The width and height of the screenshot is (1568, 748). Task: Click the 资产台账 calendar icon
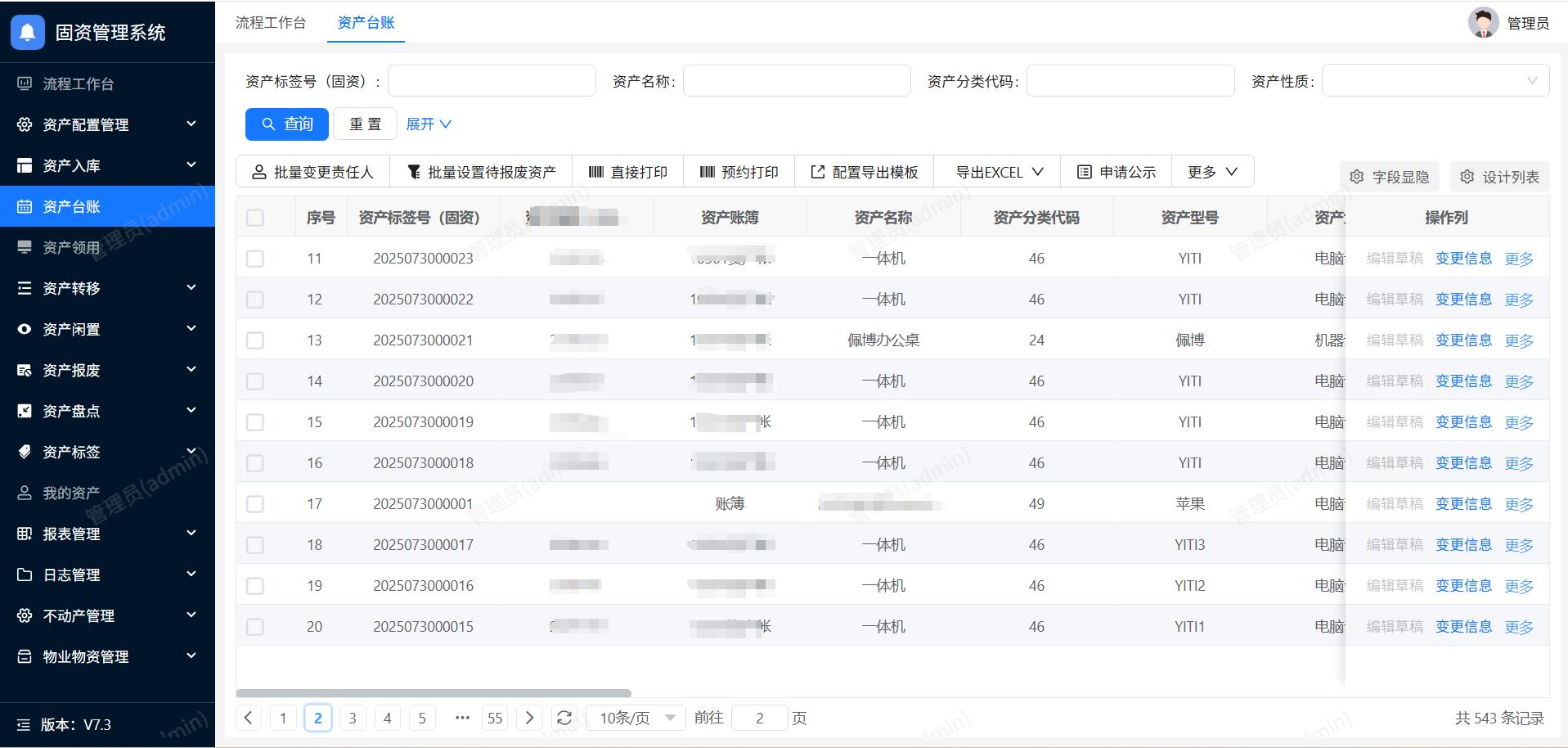pos(25,206)
